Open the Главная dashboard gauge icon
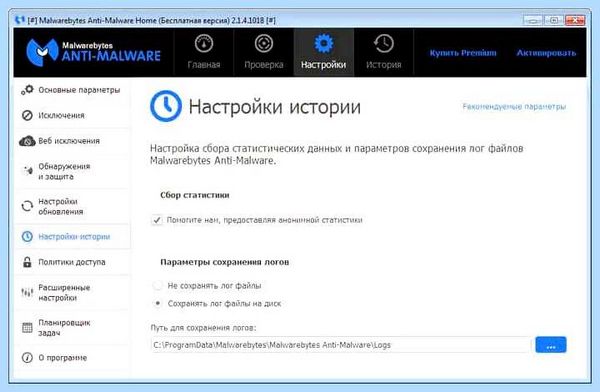The height and width of the screenshot is (392, 600). (204, 43)
